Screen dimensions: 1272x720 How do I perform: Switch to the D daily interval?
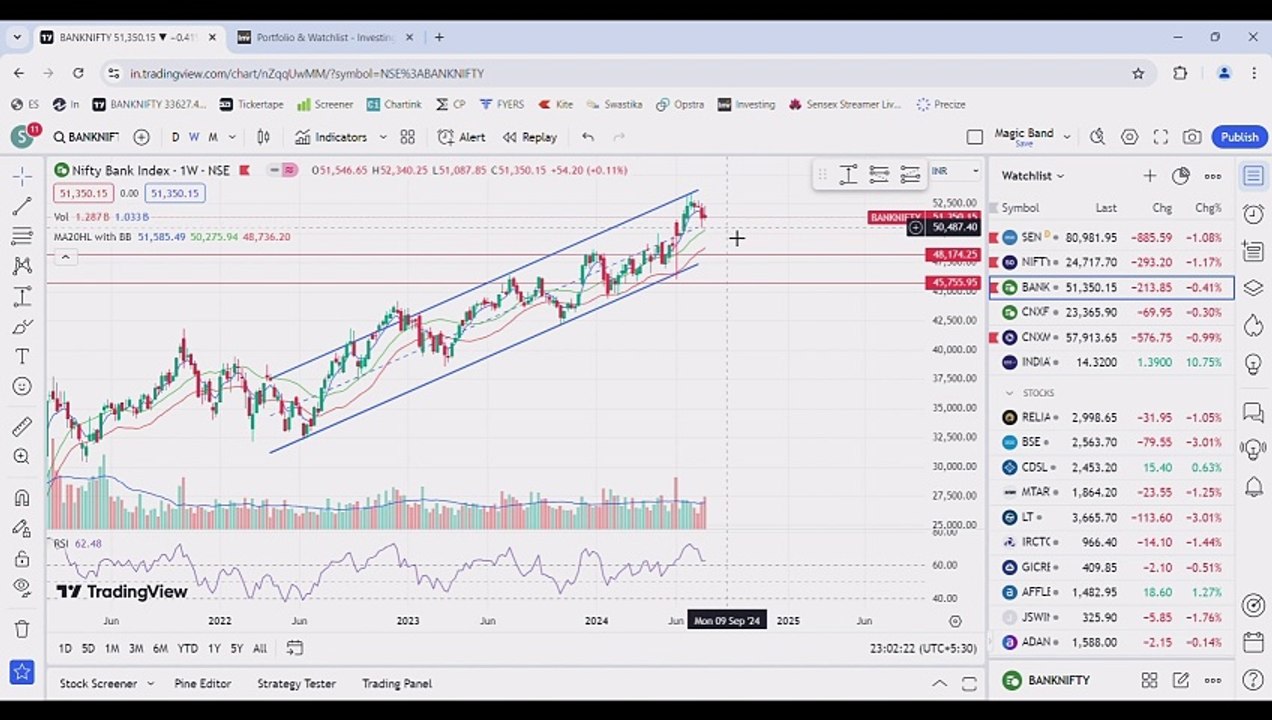(x=175, y=137)
